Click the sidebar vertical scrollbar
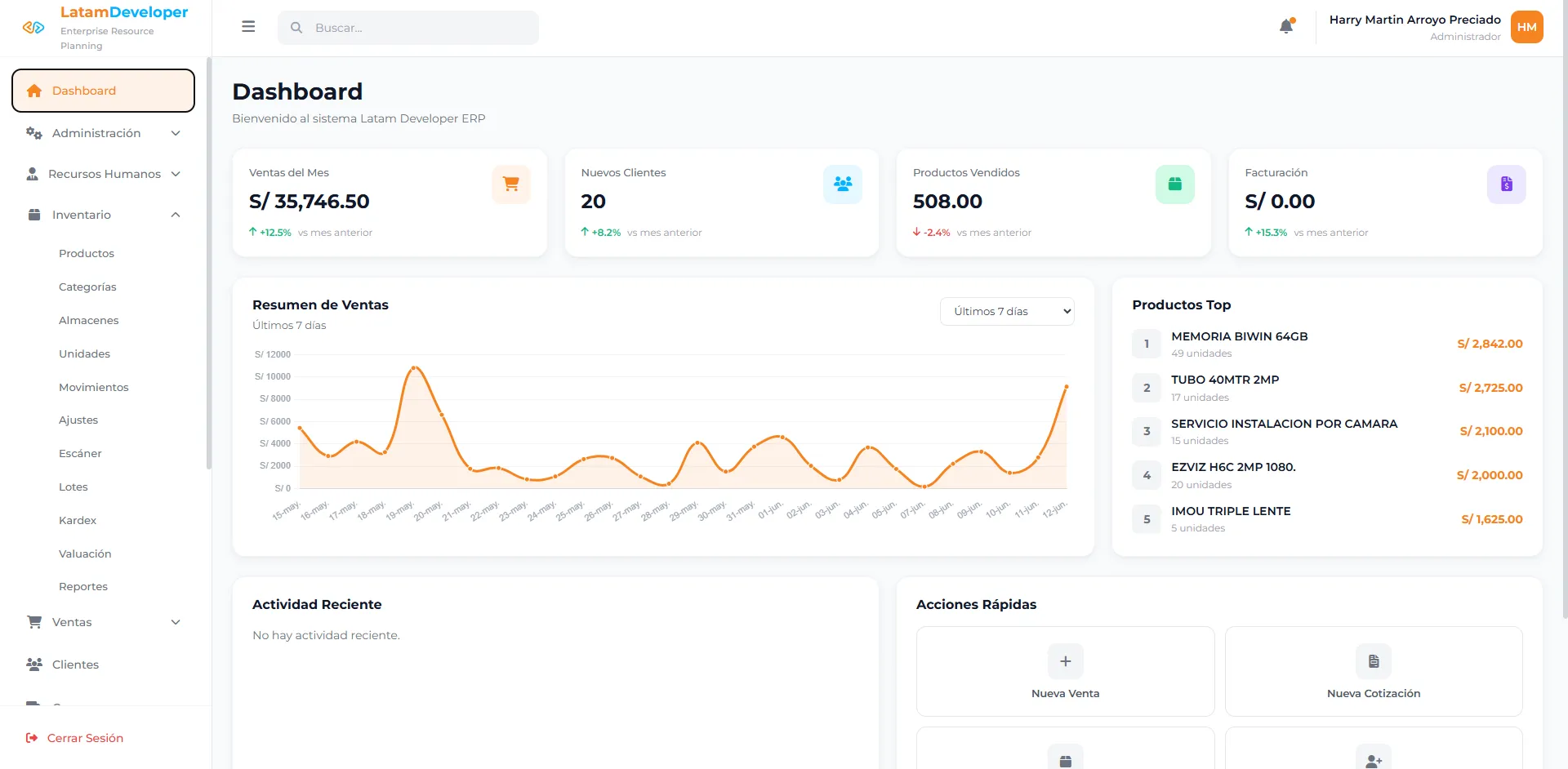The width and height of the screenshot is (1568, 769). pos(209,263)
